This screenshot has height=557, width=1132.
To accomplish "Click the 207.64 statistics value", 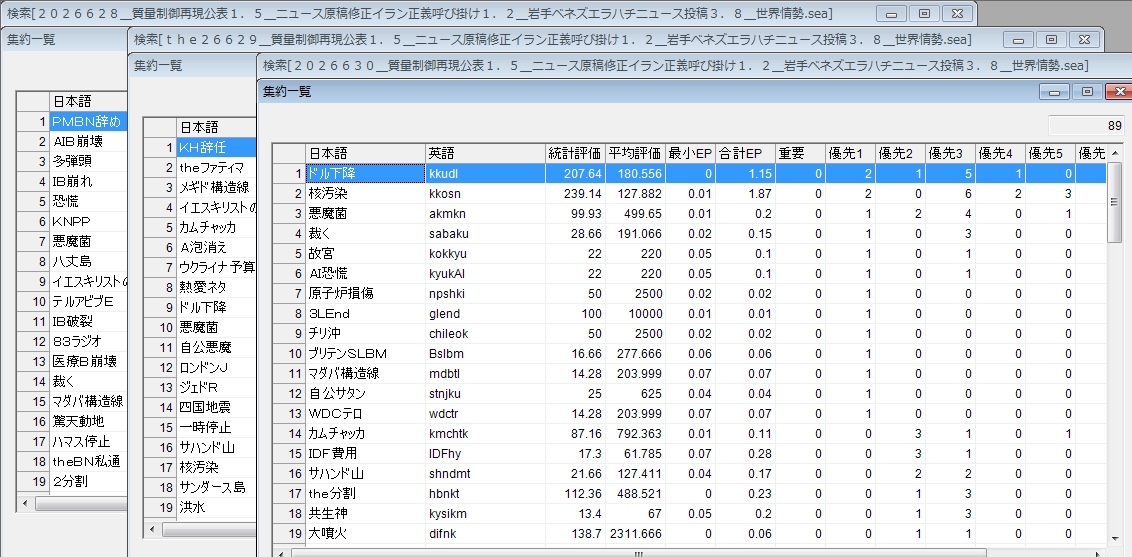I will [x=575, y=174].
